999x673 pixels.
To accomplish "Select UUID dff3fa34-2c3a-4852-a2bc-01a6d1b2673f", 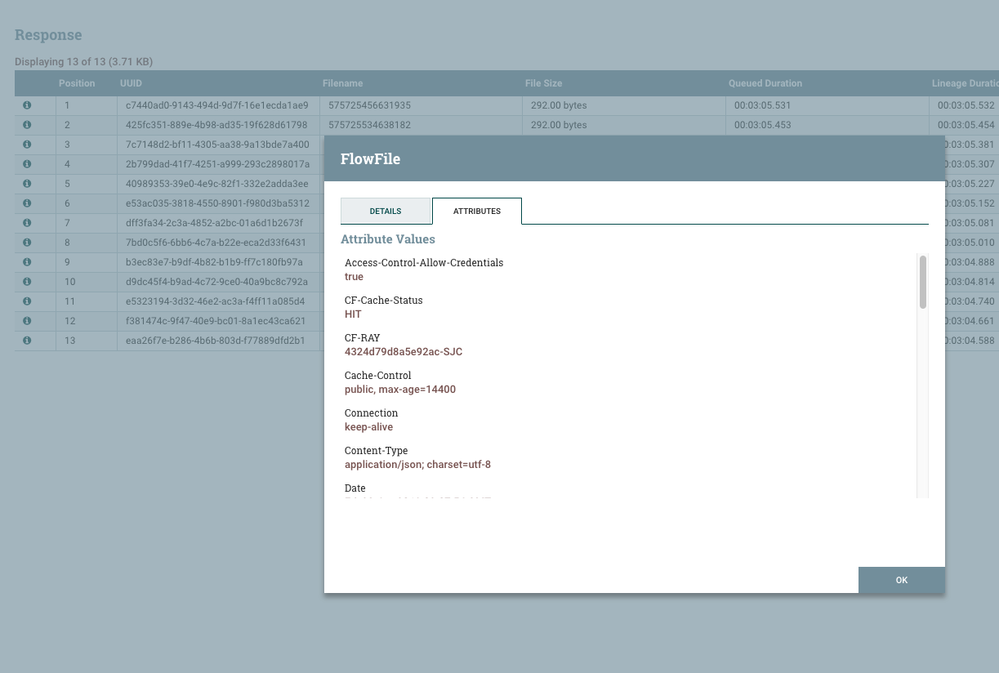I will (214, 223).
